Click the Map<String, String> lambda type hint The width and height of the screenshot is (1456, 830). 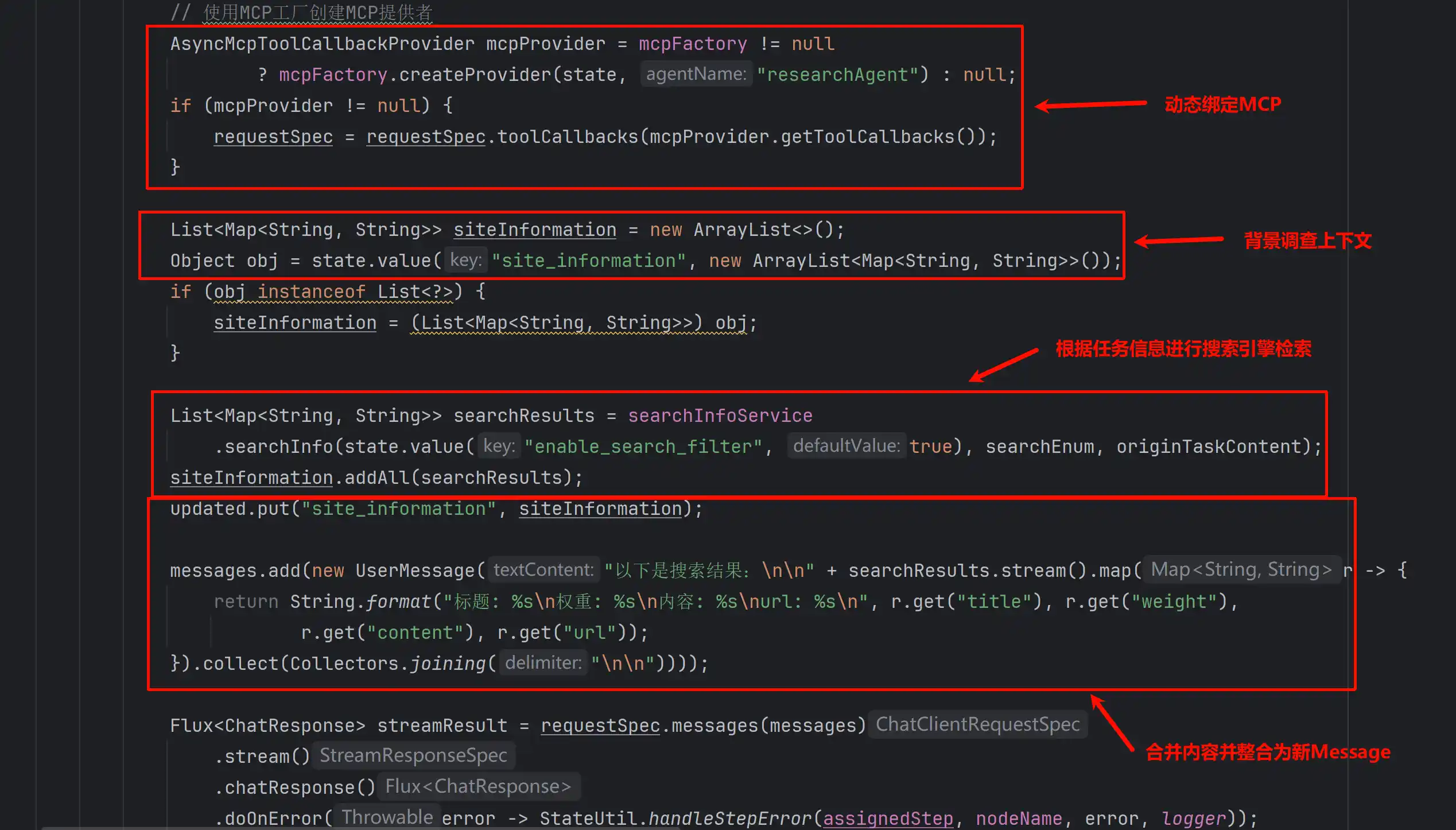pos(1241,569)
